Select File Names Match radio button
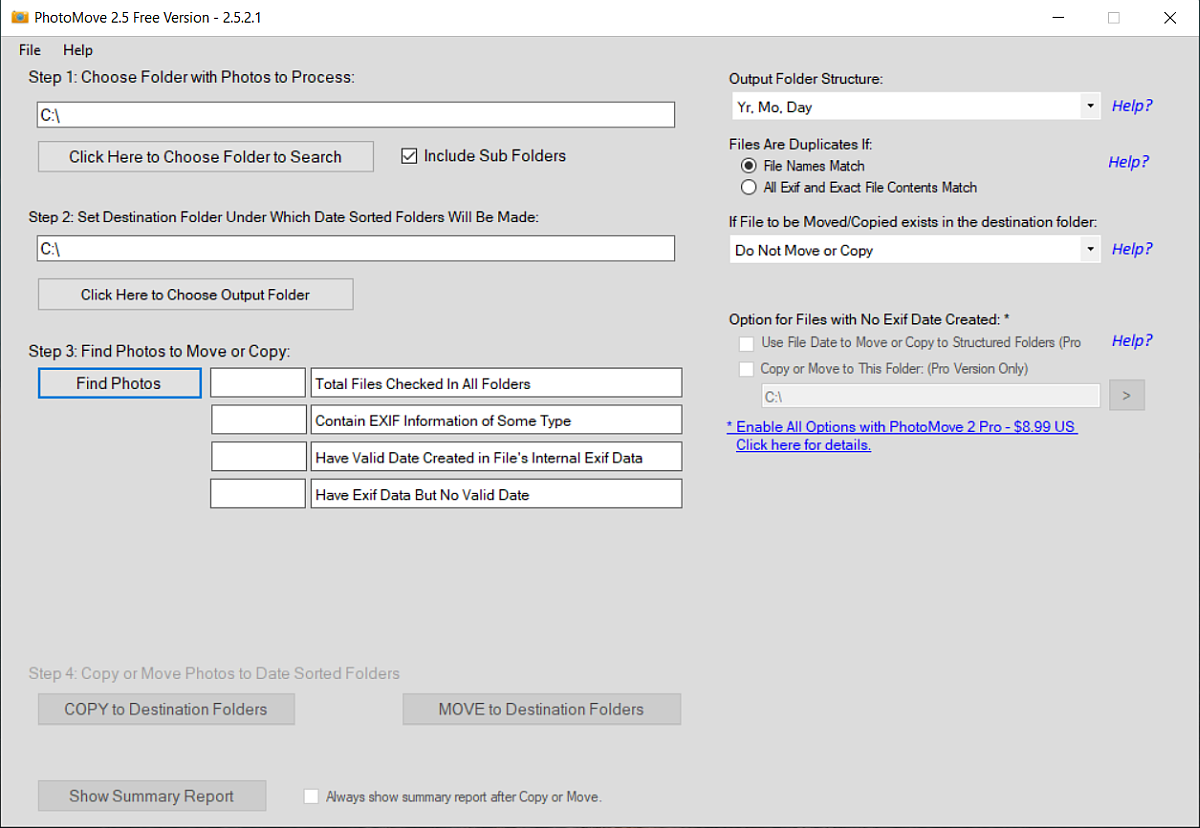This screenshot has width=1200, height=828. tap(749, 166)
